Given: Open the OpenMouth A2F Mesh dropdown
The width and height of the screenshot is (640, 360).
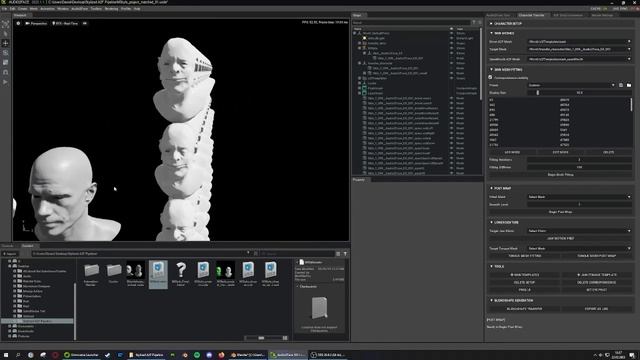Looking at the screenshot, I should pos(579,59).
